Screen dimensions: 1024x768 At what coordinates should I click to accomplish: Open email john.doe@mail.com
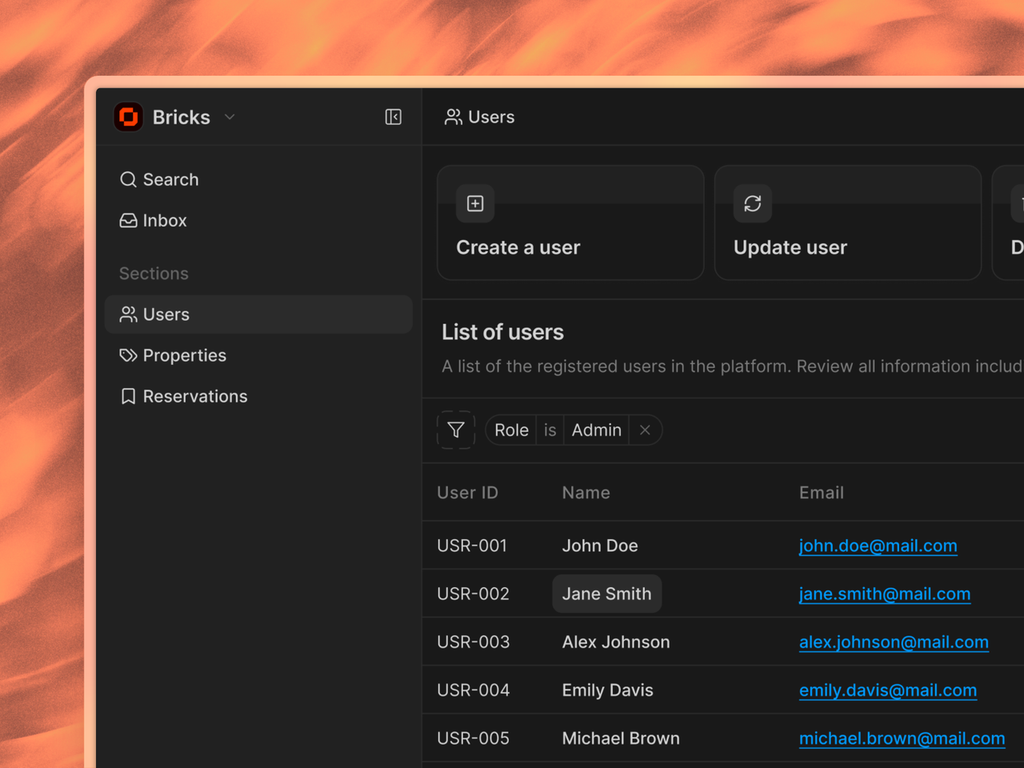click(878, 546)
